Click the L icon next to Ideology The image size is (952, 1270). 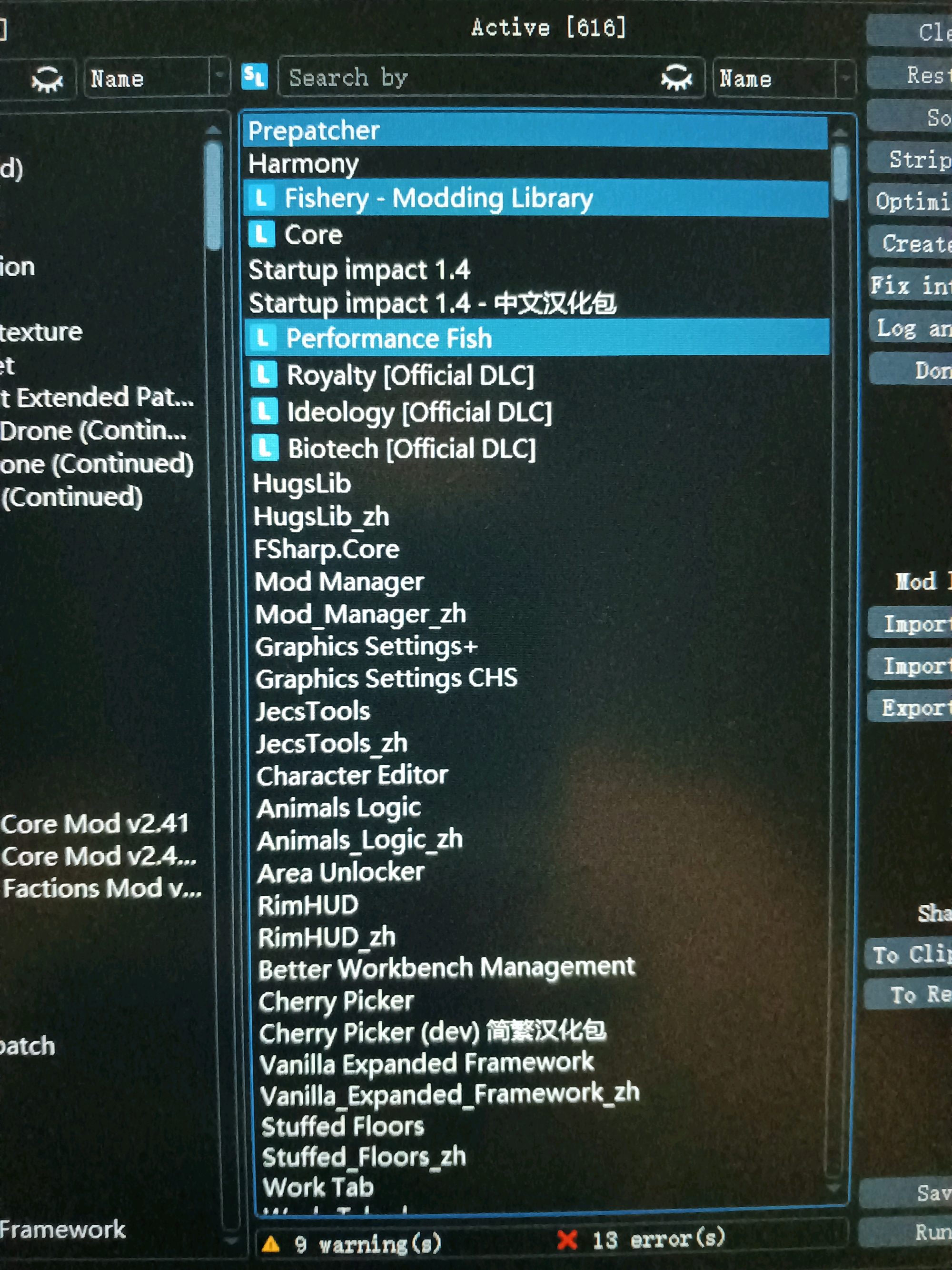[x=265, y=411]
